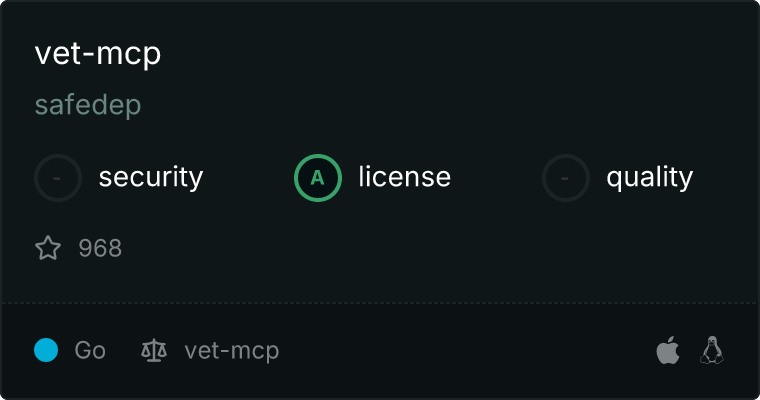This screenshot has width=760, height=400.
Task: Click the empty security grade circle
Action: tap(58, 178)
